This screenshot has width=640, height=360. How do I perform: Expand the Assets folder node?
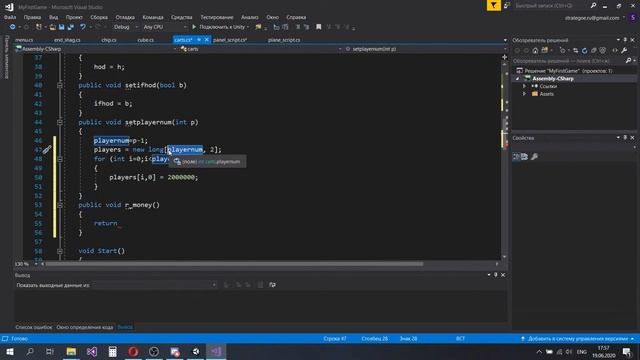[525, 94]
